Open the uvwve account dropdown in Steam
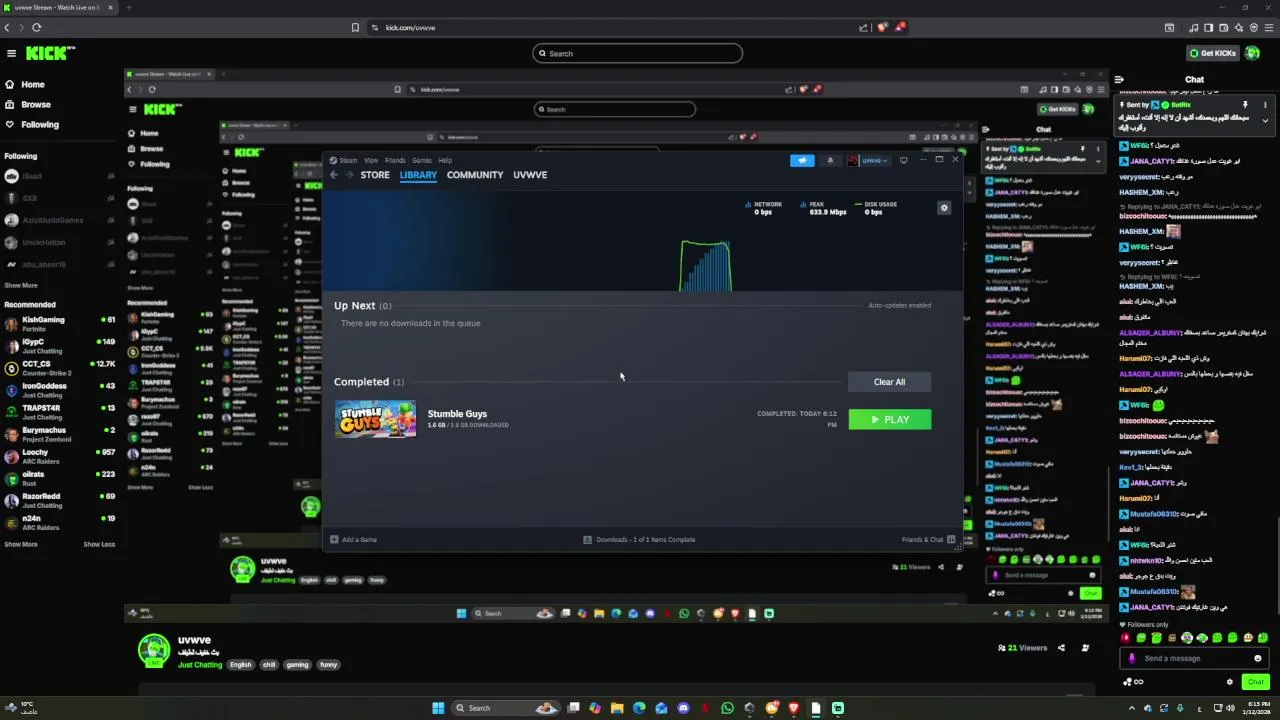The height and width of the screenshot is (720, 1280). point(868,160)
